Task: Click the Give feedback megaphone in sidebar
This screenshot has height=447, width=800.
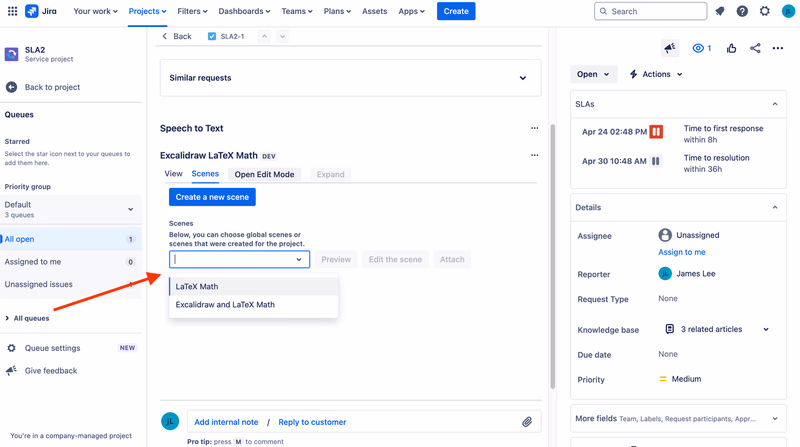Action: pyautogui.click(x=11, y=370)
